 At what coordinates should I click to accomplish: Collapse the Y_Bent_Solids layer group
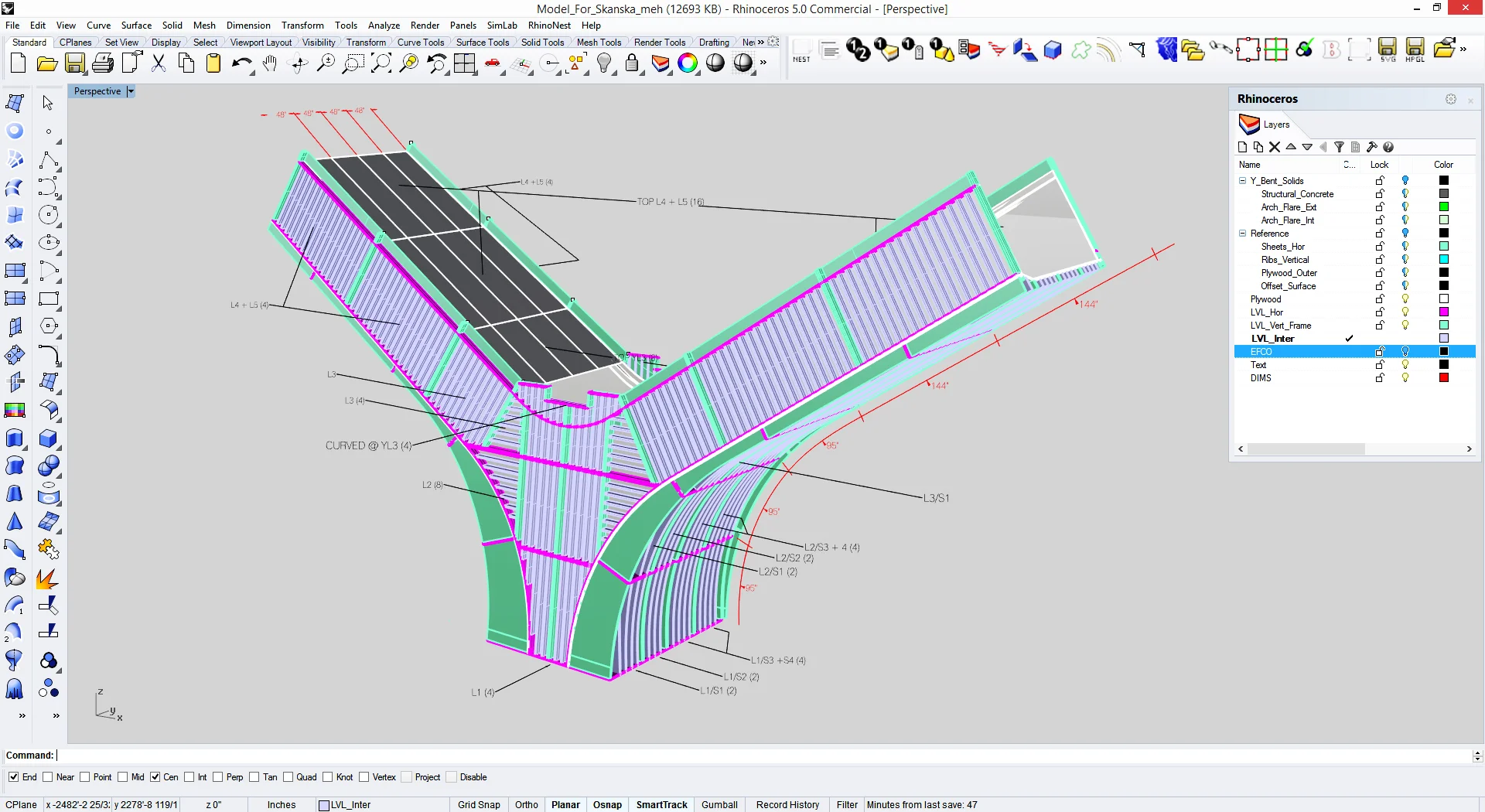pos(1243,181)
